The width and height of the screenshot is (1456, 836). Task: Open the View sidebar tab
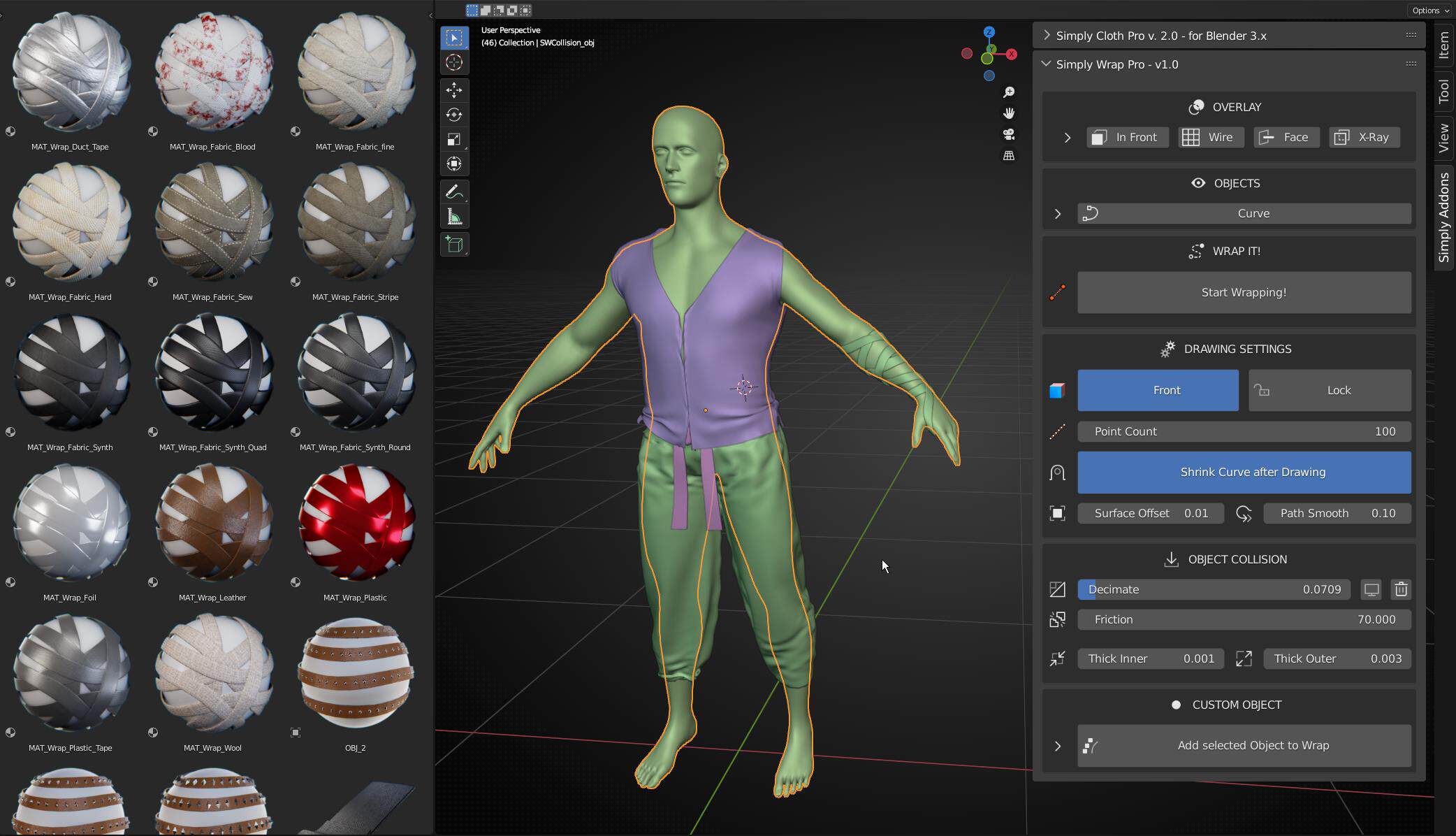pyautogui.click(x=1444, y=138)
